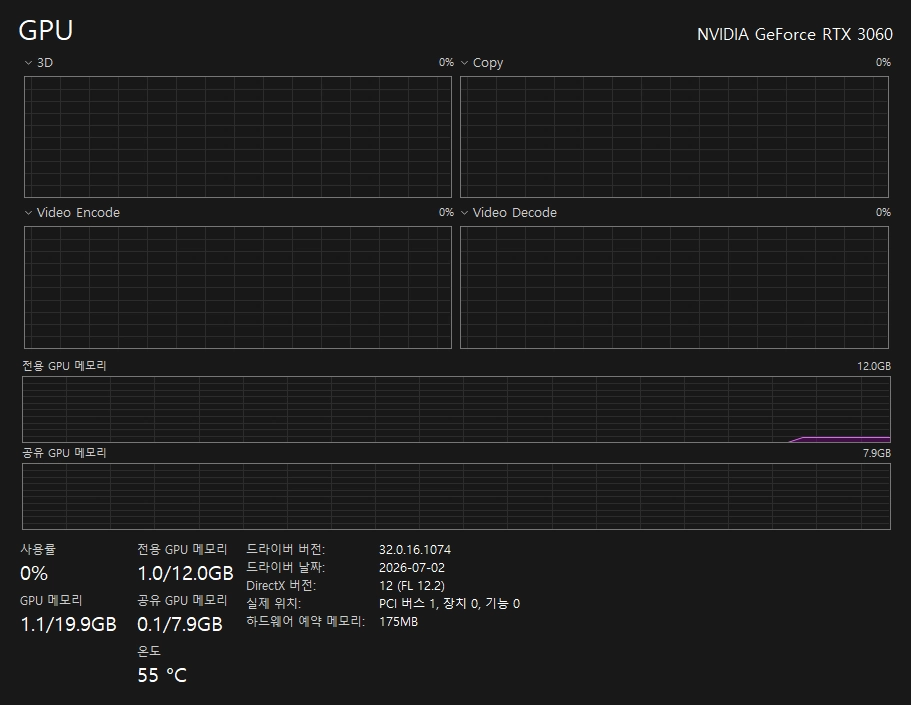Click the 전용 GPU 메모리 graph
The height and width of the screenshot is (705, 911).
456,410
